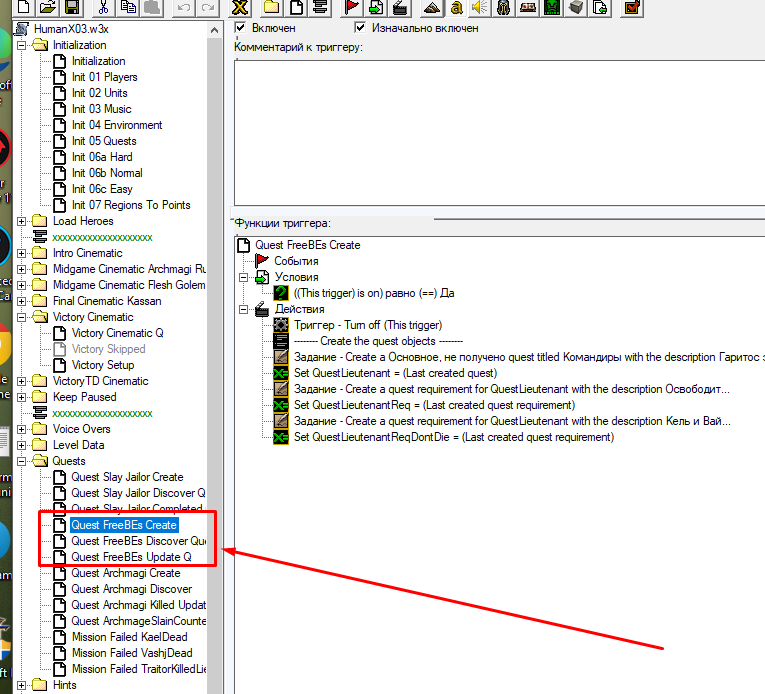Screen dimensions: 765x694
Task: Select the 'This trigger is on' condition
Action: click(x=374, y=293)
